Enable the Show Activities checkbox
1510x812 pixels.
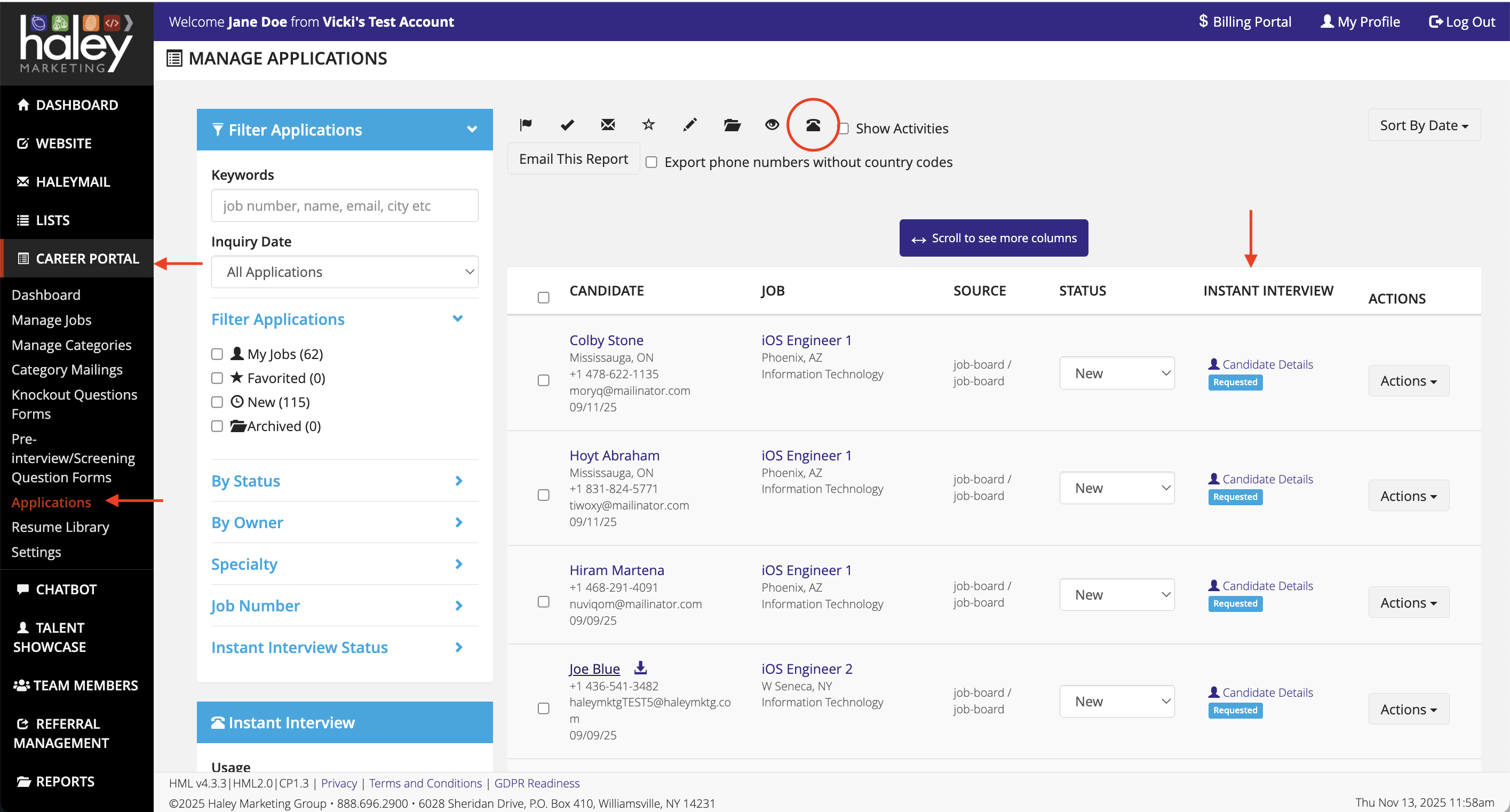click(x=844, y=129)
